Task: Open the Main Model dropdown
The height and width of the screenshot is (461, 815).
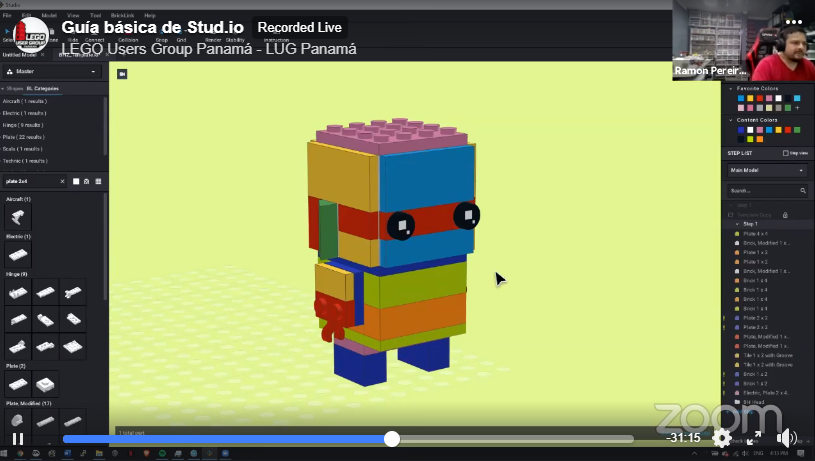Action: pos(767,170)
